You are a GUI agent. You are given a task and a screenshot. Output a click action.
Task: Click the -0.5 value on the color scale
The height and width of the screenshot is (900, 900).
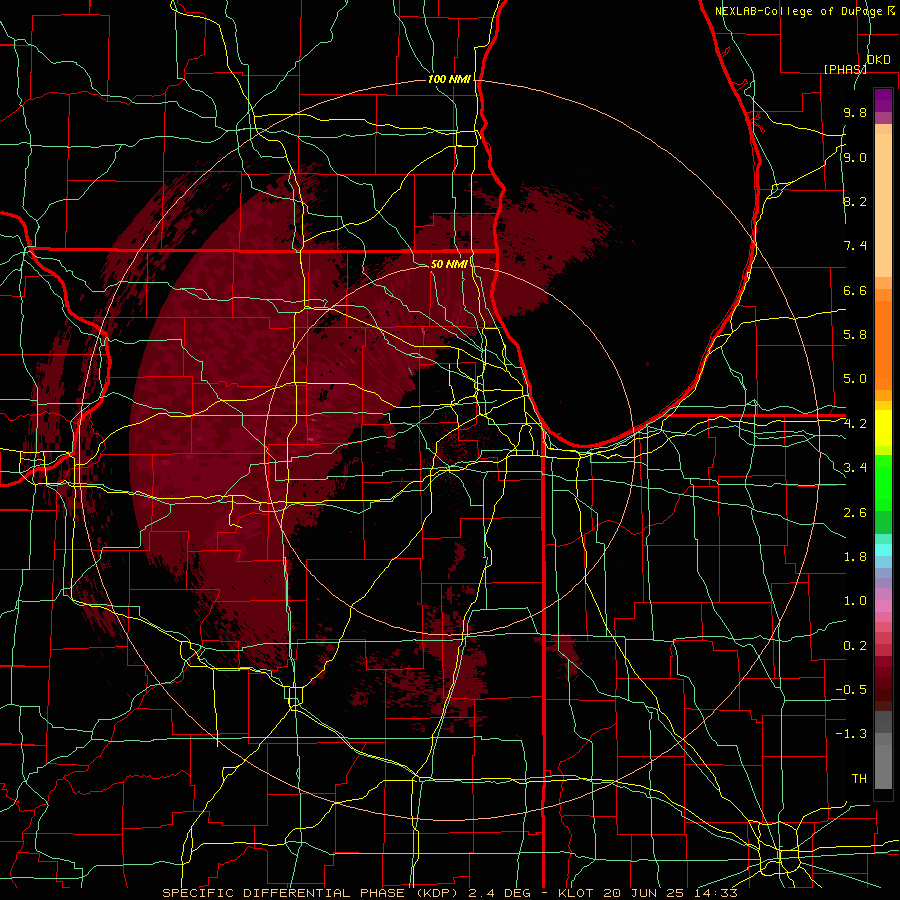click(851, 690)
